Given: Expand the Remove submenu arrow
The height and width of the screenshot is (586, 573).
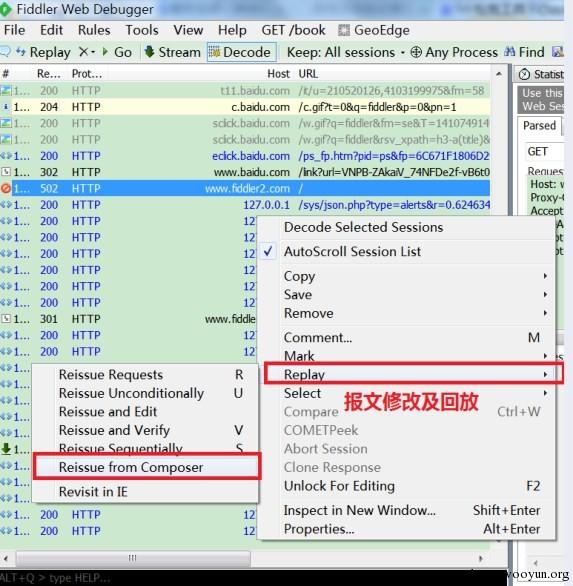Looking at the screenshot, I should pyautogui.click(x=545, y=313).
